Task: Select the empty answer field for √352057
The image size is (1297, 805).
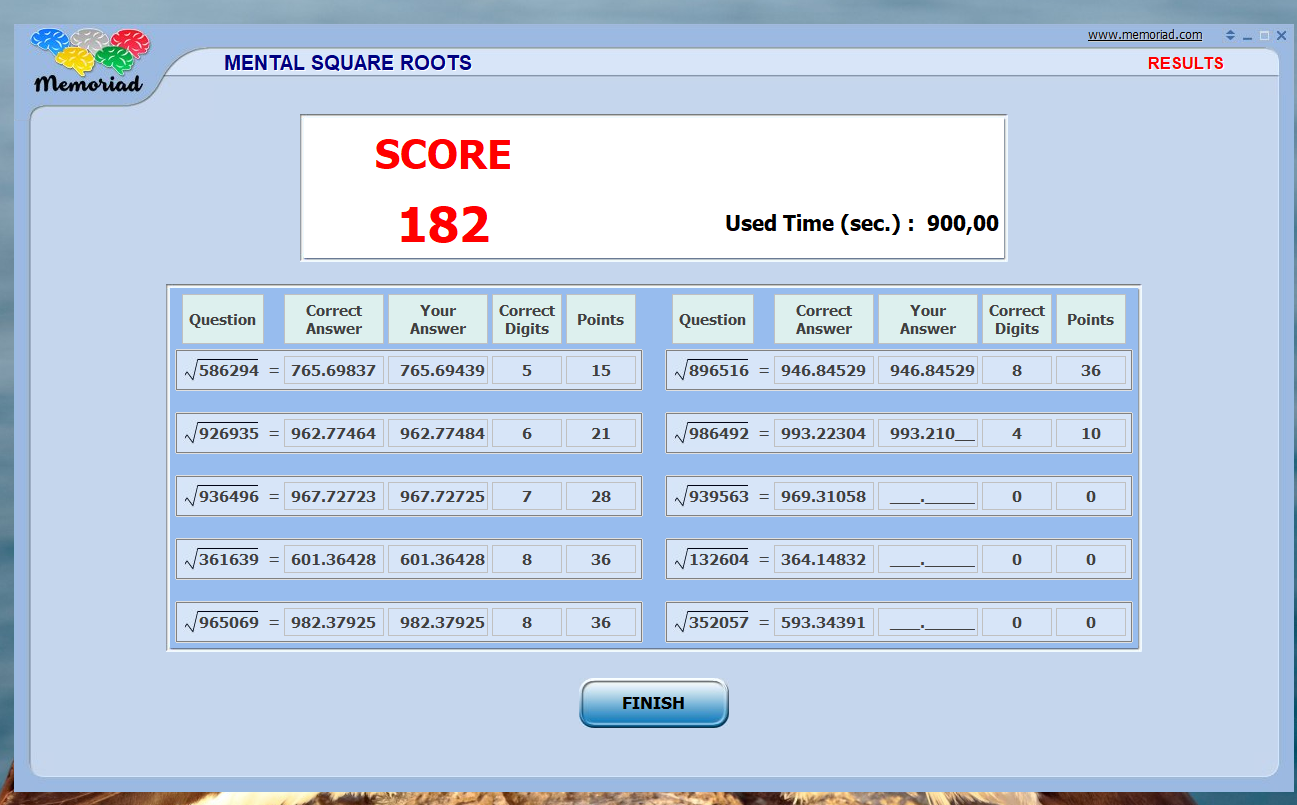Action: (x=927, y=622)
